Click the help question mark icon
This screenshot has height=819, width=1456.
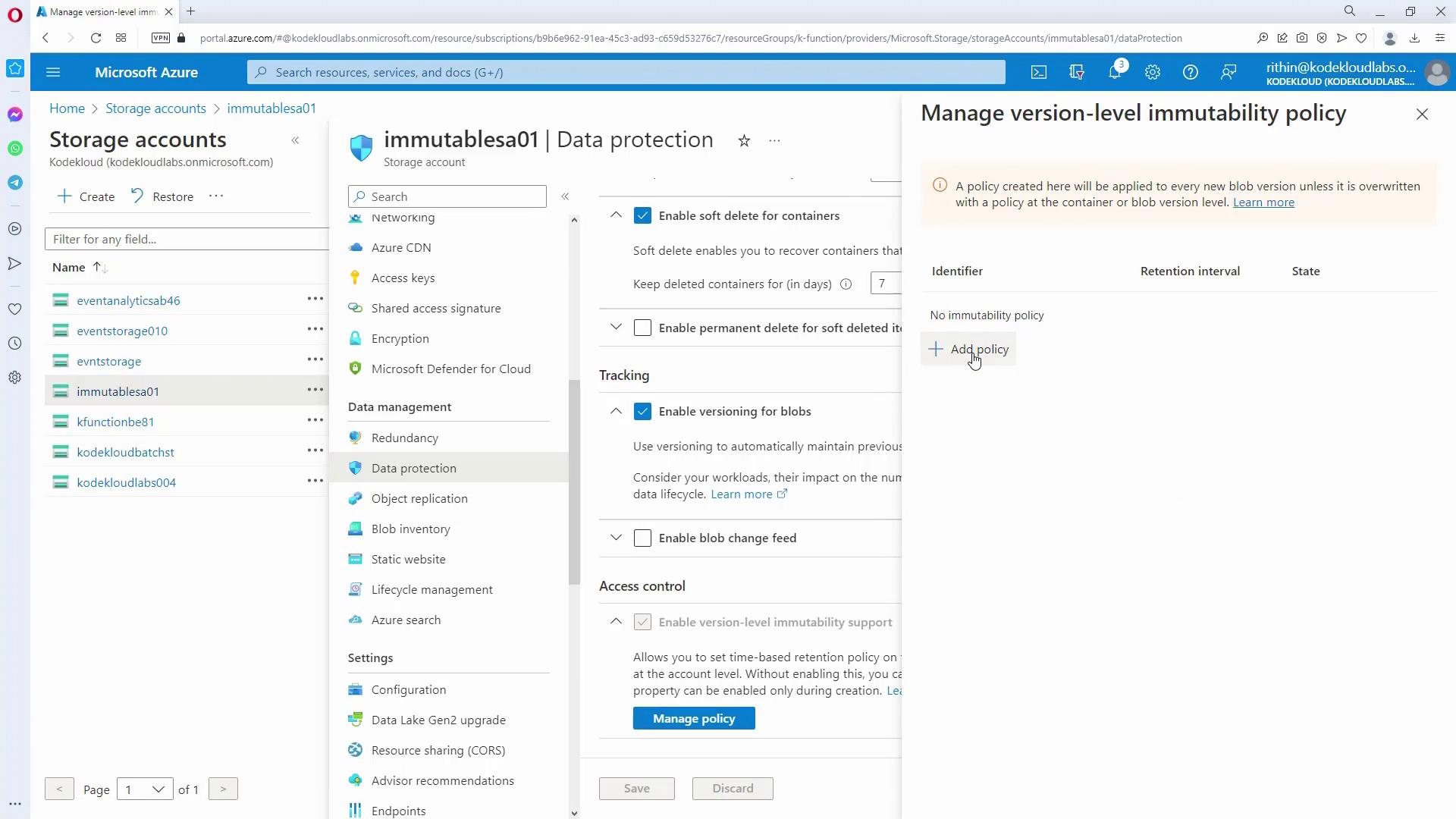[x=1190, y=72]
